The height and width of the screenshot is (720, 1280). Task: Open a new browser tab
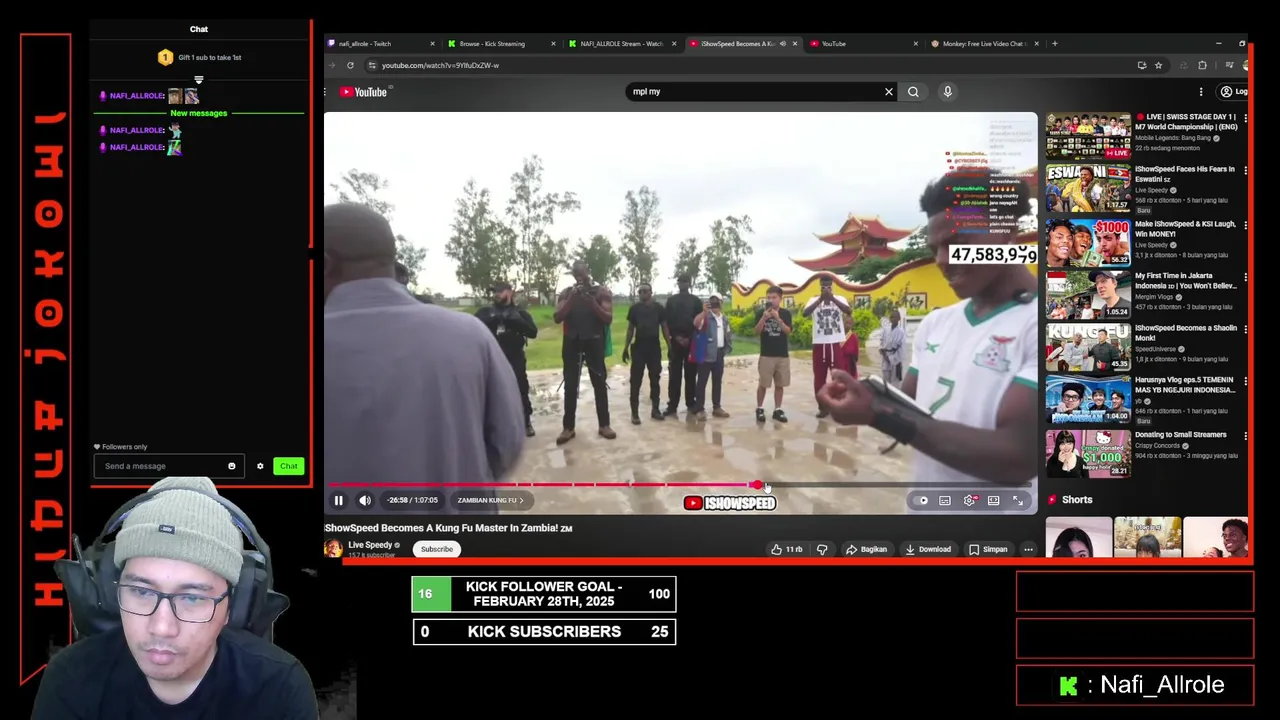(1055, 44)
